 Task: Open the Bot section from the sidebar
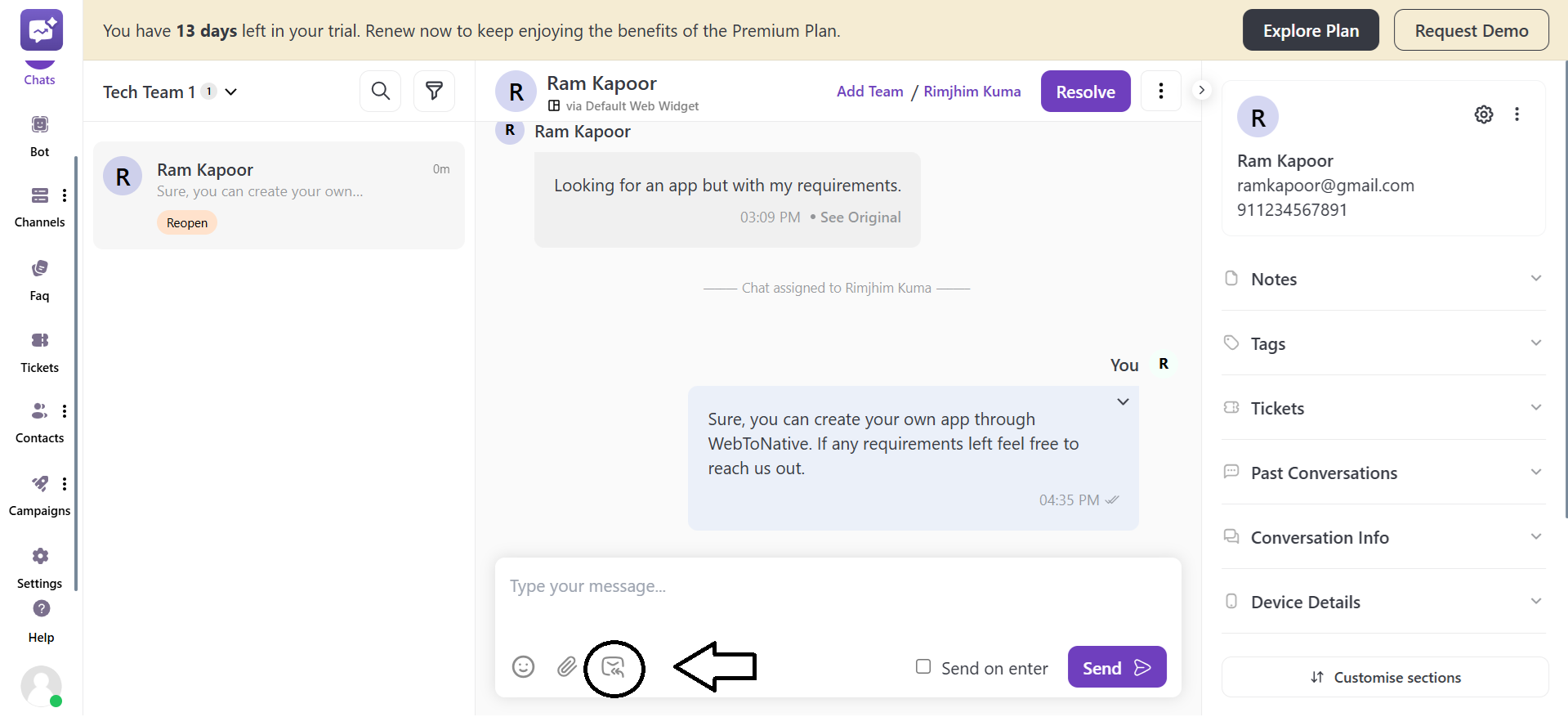39,132
